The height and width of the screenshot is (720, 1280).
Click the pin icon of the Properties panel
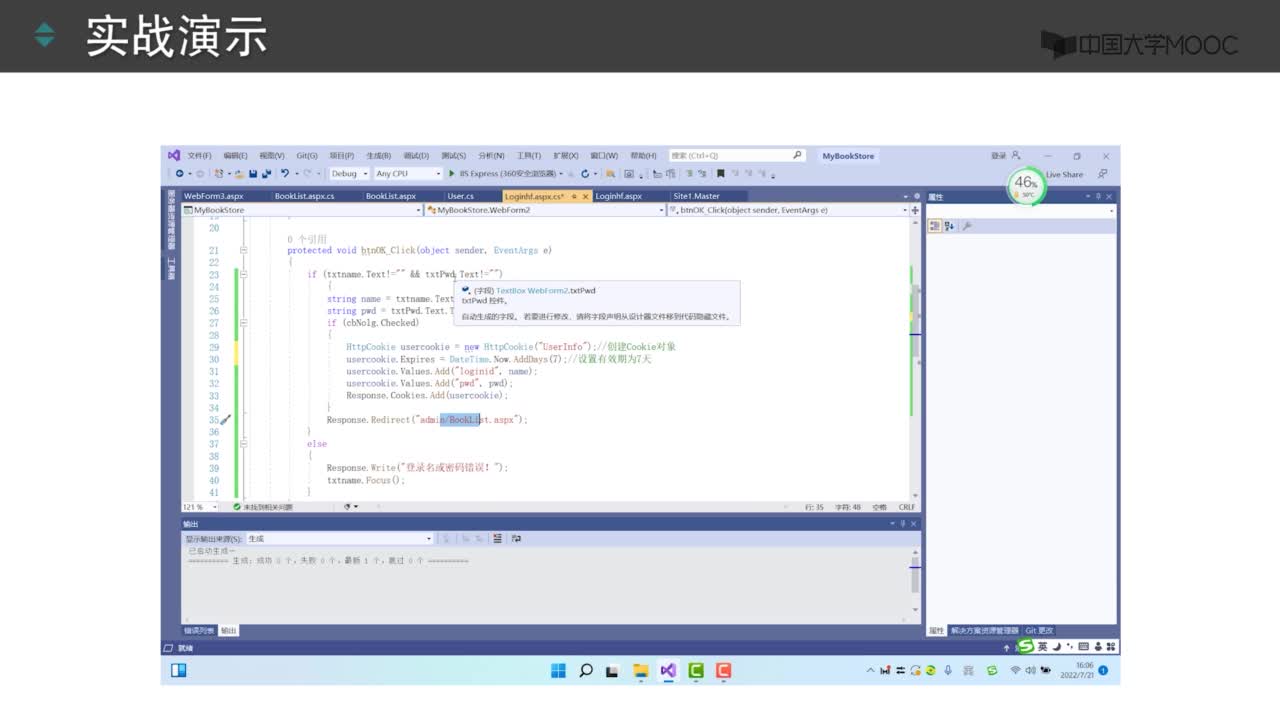(1097, 197)
